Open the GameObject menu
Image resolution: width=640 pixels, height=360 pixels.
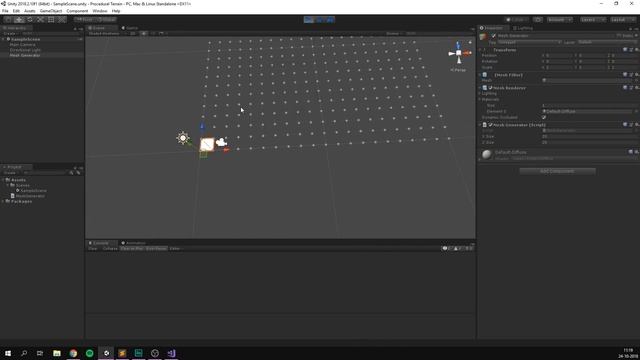(x=51, y=11)
